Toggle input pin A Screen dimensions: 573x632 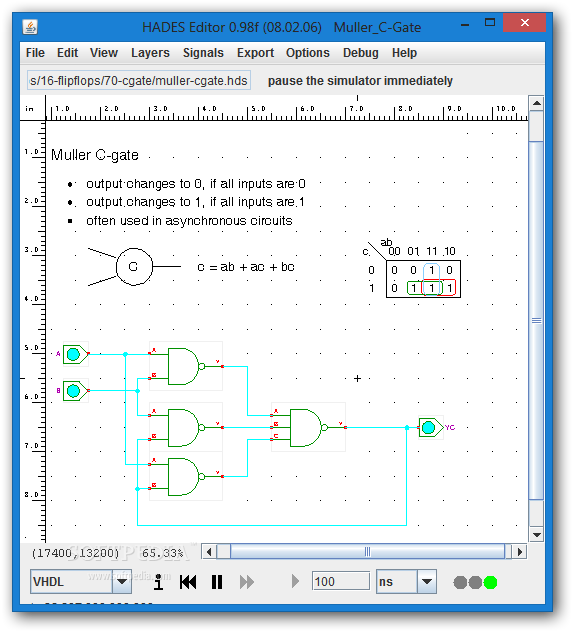tap(75, 354)
